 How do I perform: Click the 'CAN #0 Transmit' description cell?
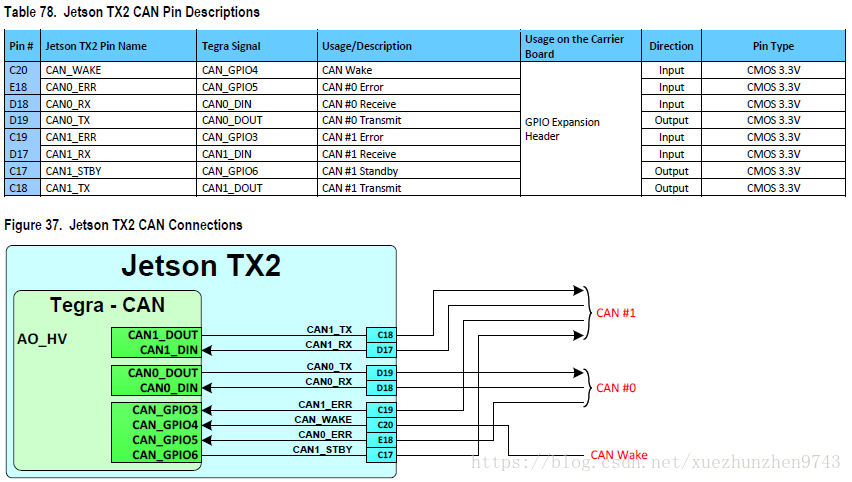coord(418,120)
